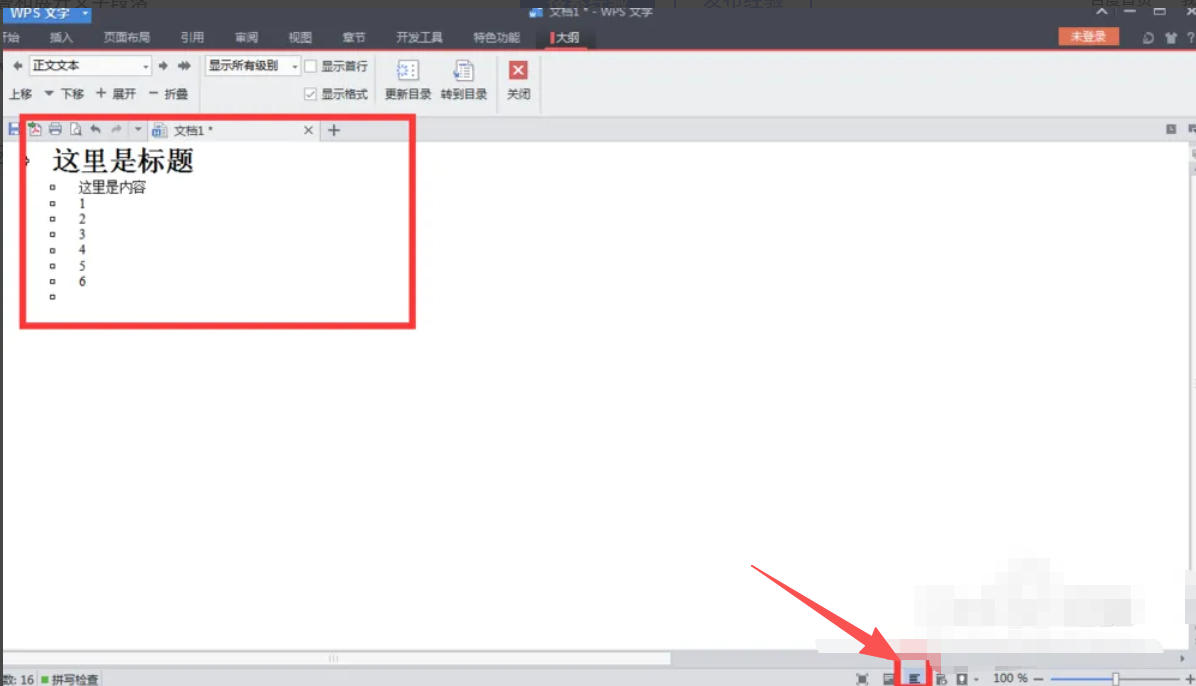The width and height of the screenshot is (1196, 686).
Task: Click the full screen icon in status bar
Action: [x=861, y=676]
